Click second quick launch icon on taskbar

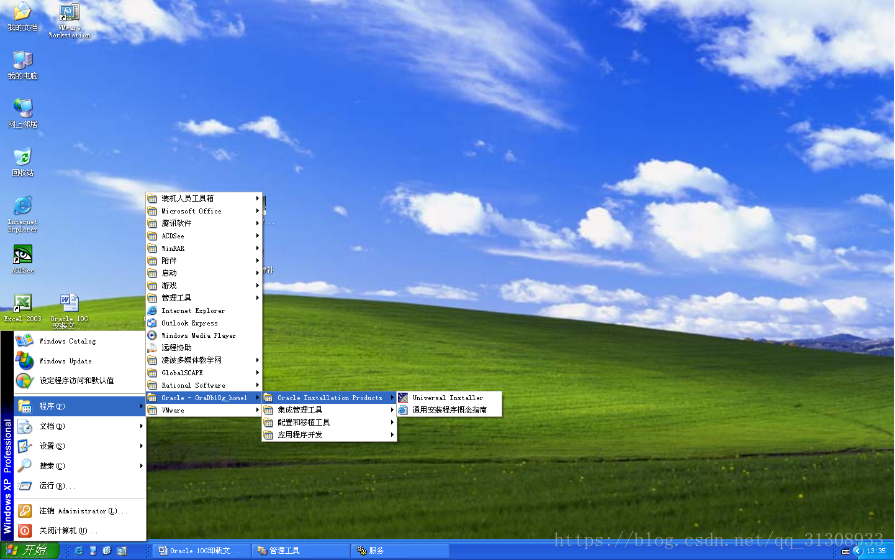pos(92,551)
